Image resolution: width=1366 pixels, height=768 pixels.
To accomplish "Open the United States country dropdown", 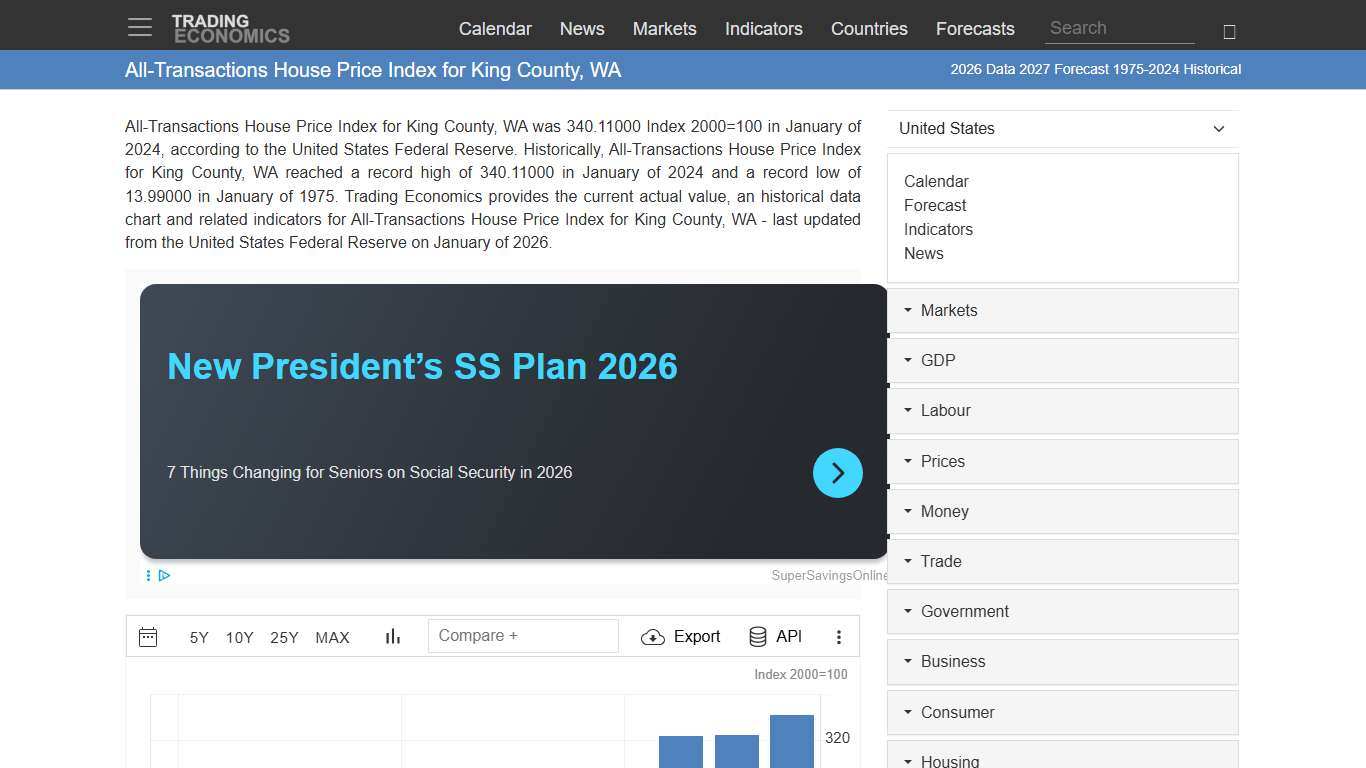I will click(1062, 129).
